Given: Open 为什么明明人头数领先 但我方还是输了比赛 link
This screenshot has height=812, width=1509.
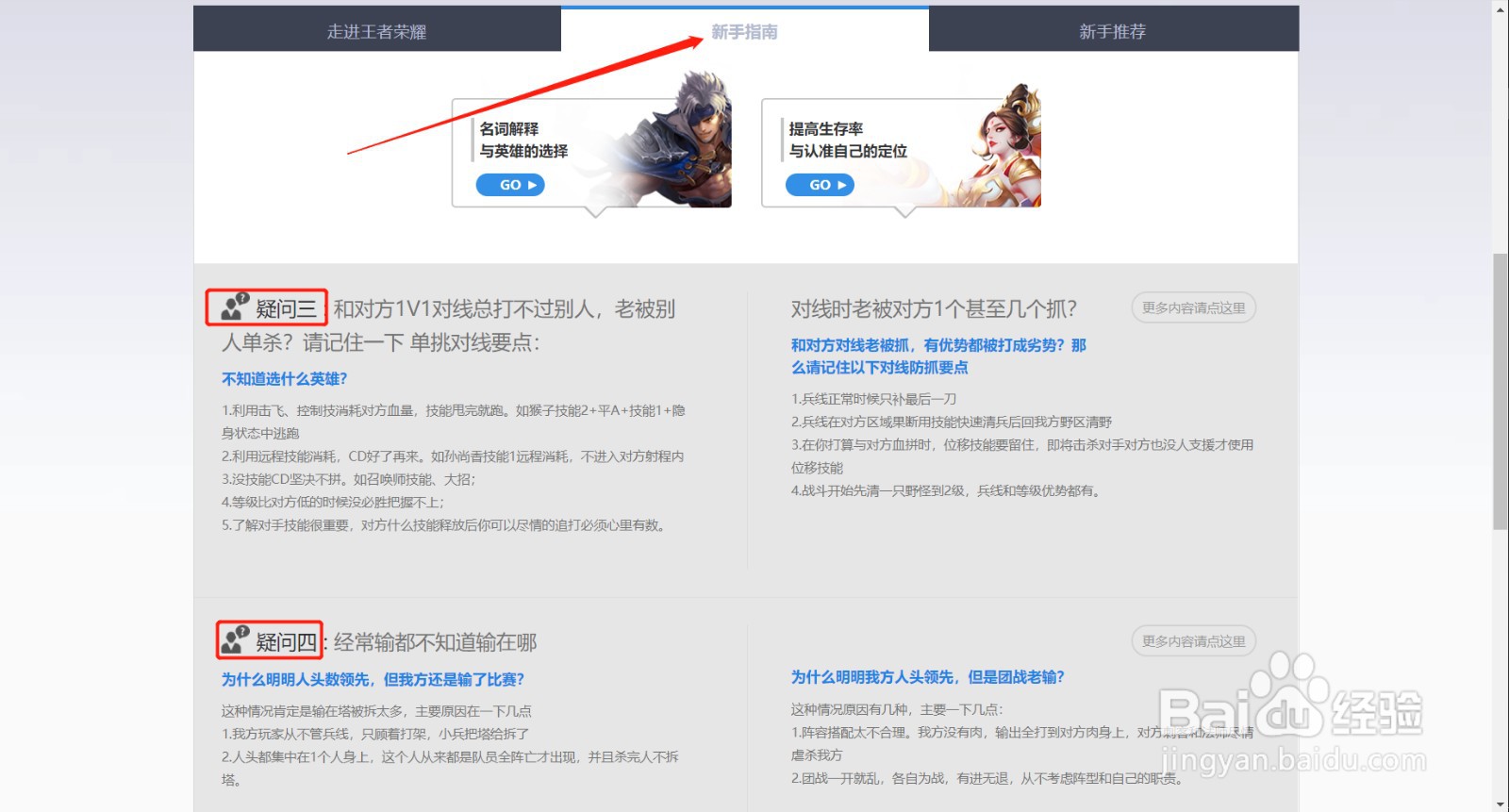Looking at the screenshot, I should click(373, 679).
